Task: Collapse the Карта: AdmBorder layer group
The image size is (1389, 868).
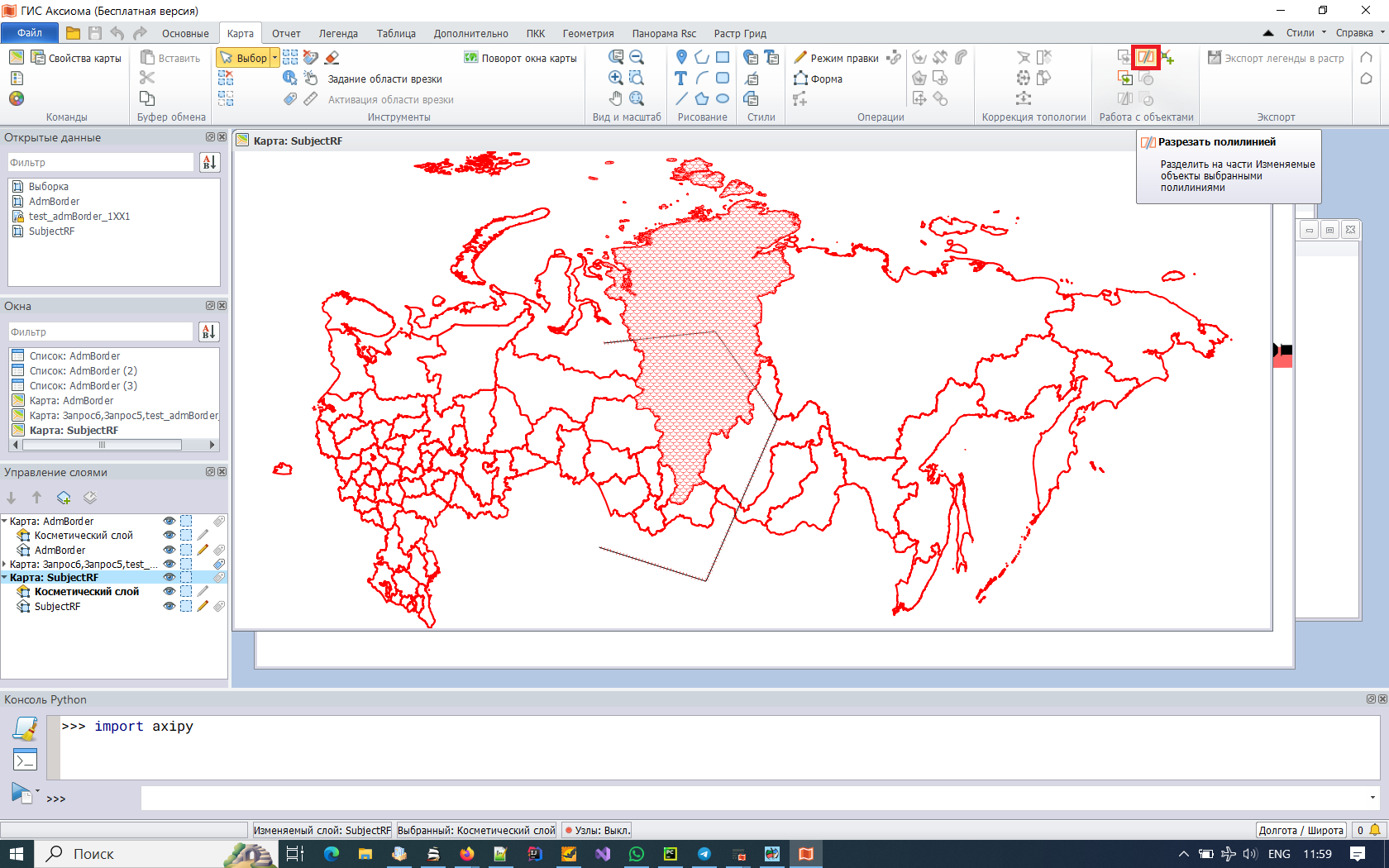Action: pyautogui.click(x=5, y=522)
